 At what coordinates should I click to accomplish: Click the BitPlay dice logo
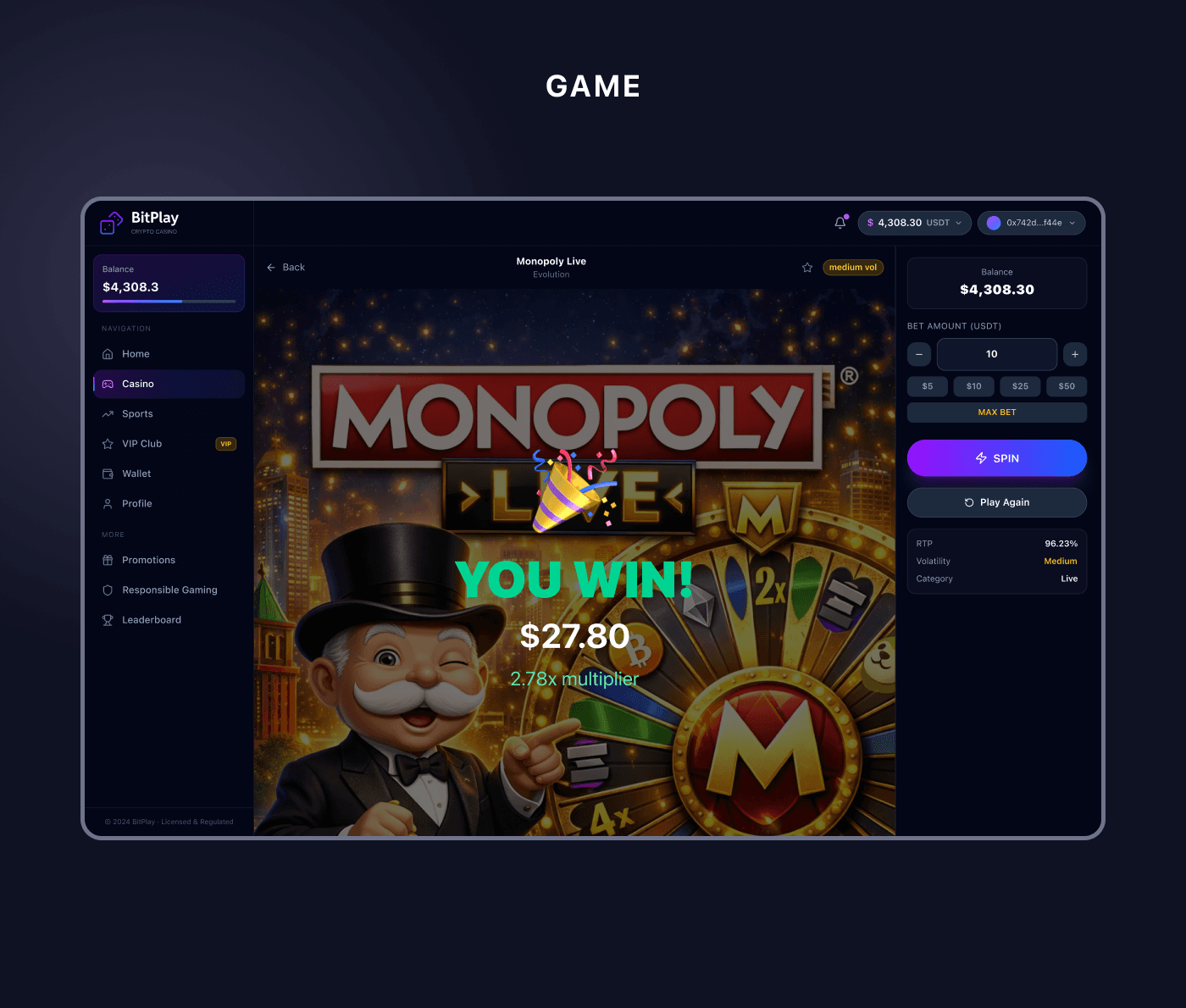111,223
